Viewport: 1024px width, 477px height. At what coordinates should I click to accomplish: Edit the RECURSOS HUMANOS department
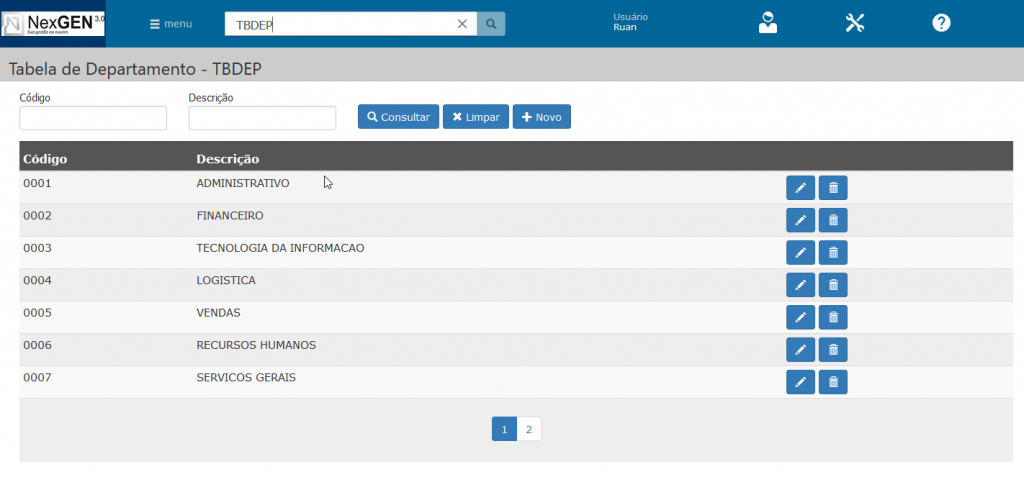pyautogui.click(x=800, y=349)
